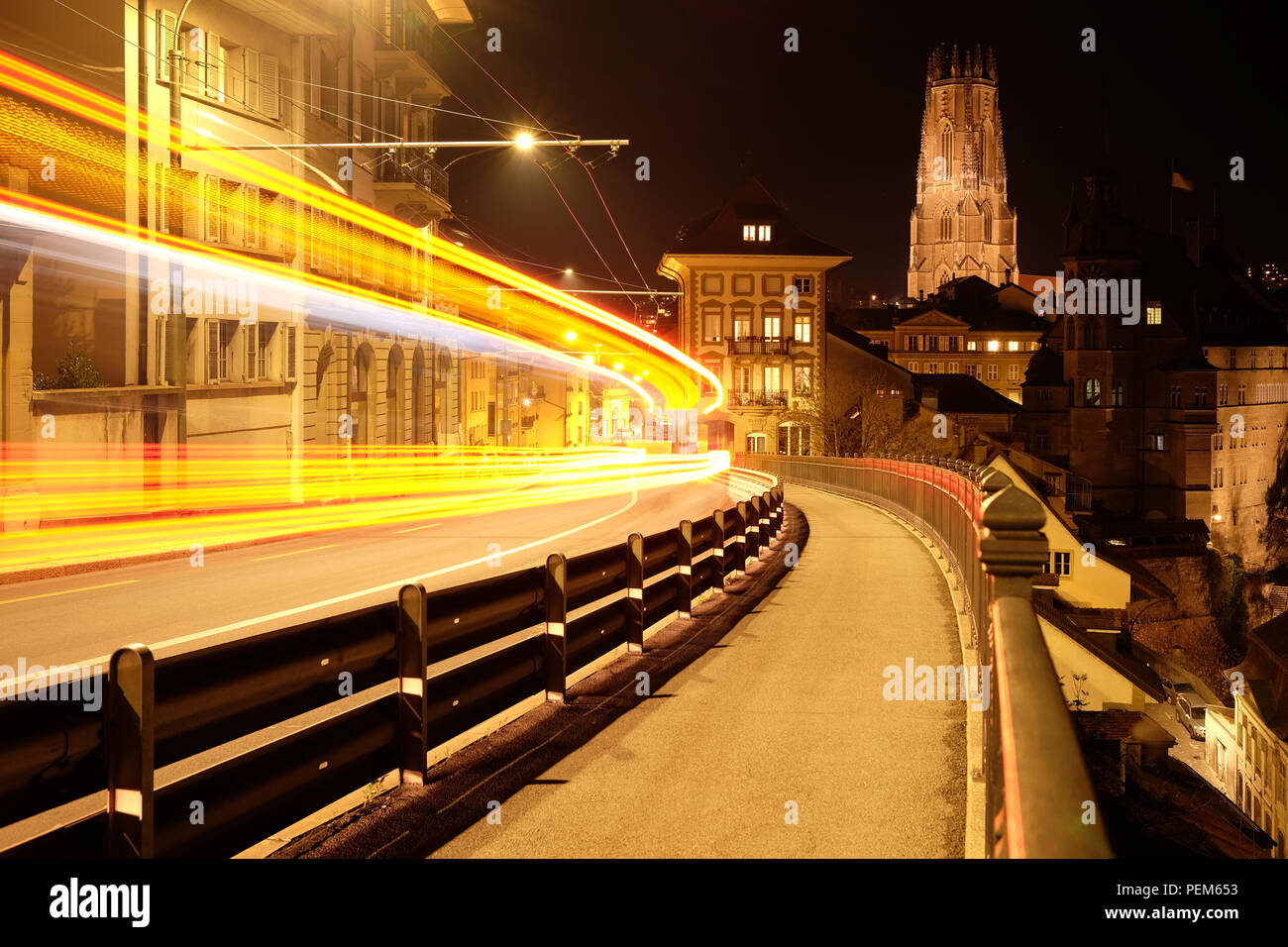Click the www.alamy.com web address
1288x947 pixels.
[x=1171, y=913]
